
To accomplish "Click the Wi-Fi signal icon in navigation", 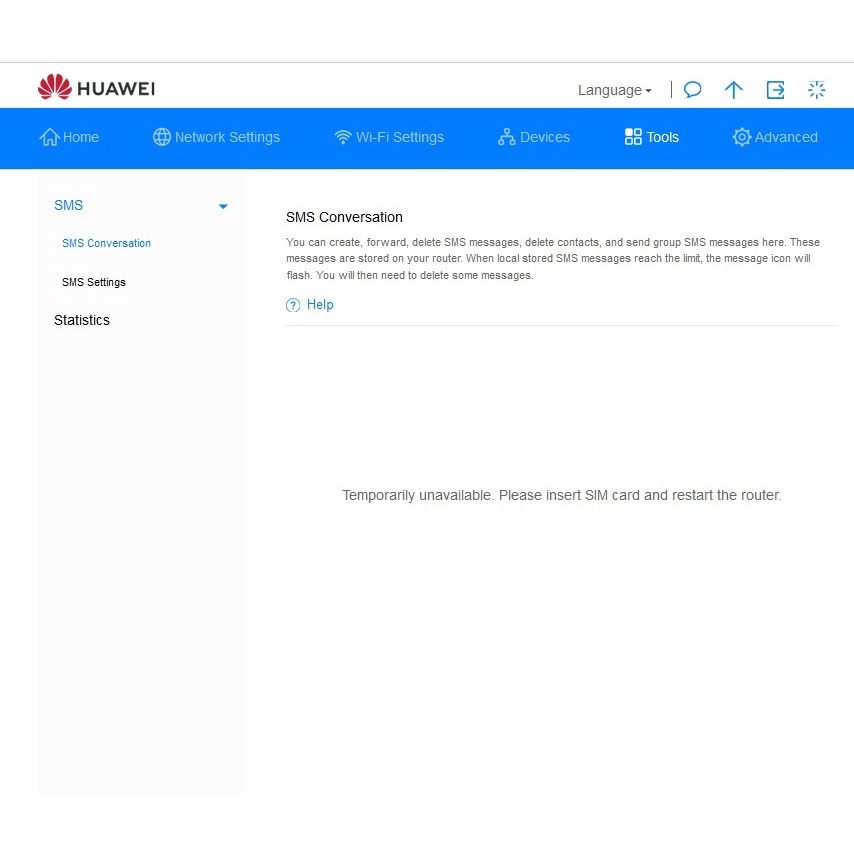I will click(x=343, y=137).
